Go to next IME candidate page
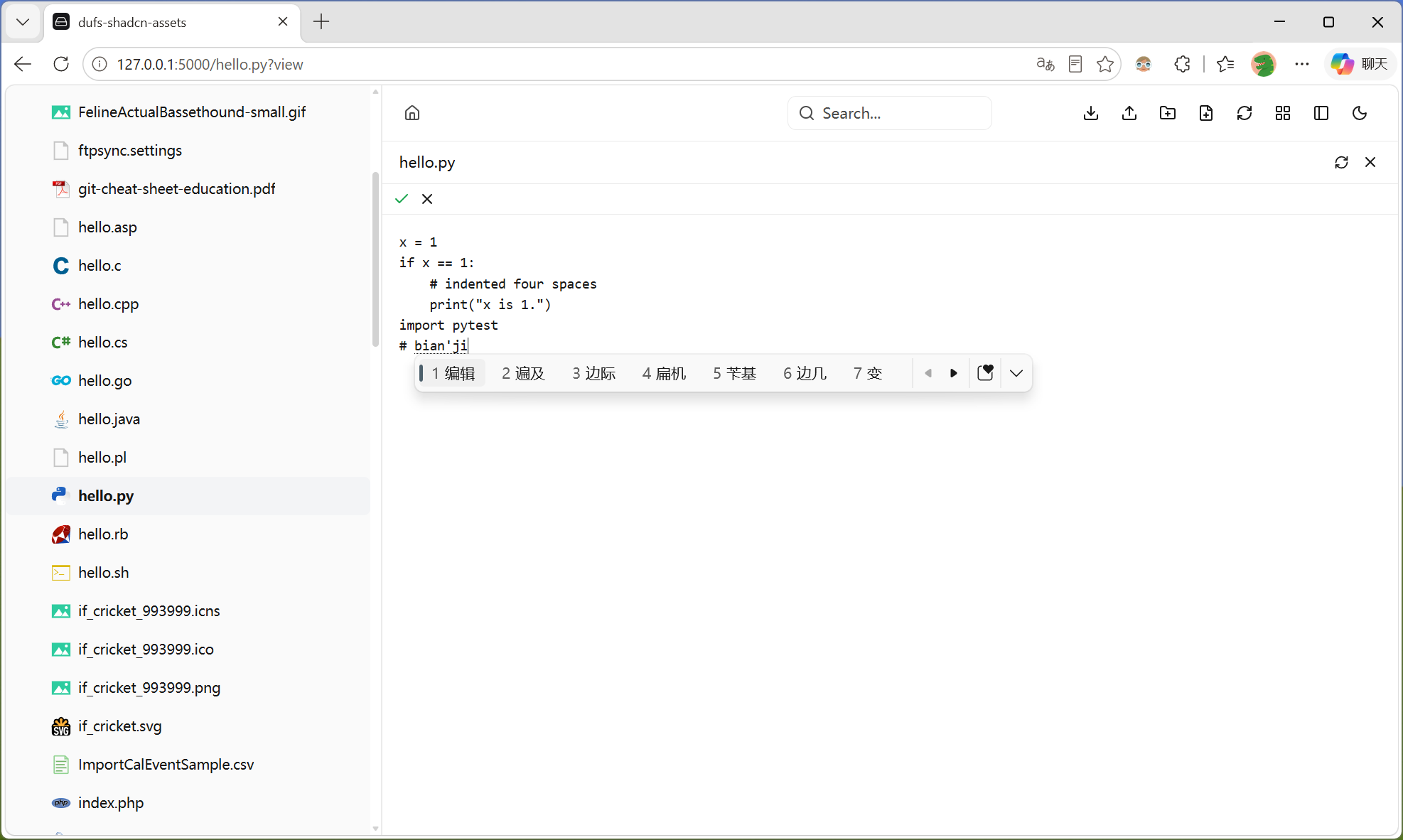The height and width of the screenshot is (840, 1403). pyautogui.click(x=954, y=373)
